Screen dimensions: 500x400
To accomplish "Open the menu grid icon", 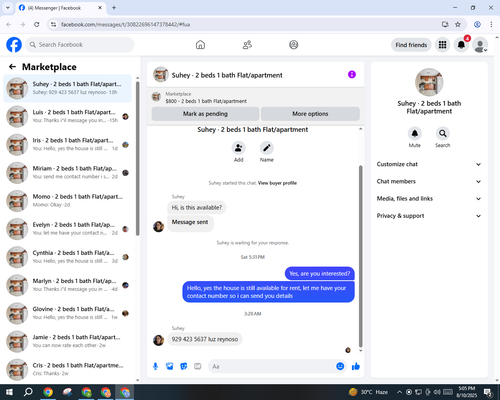I will click(x=442, y=45).
